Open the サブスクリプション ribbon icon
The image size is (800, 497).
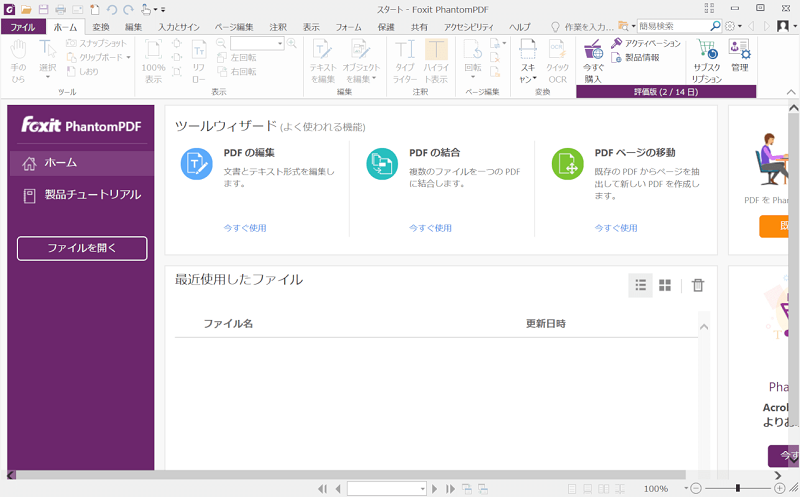point(706,49)
